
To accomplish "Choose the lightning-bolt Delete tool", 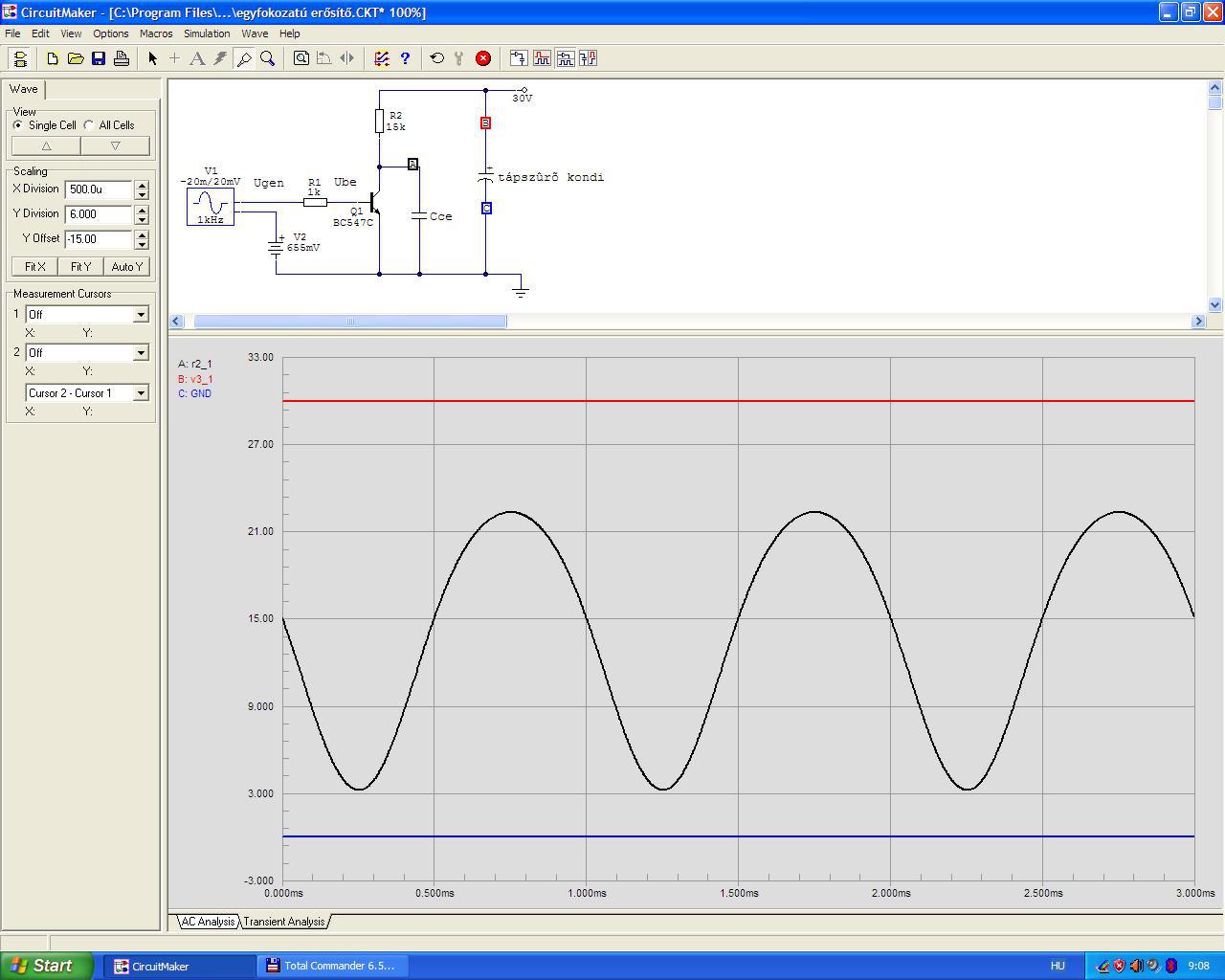I will 220,58.
